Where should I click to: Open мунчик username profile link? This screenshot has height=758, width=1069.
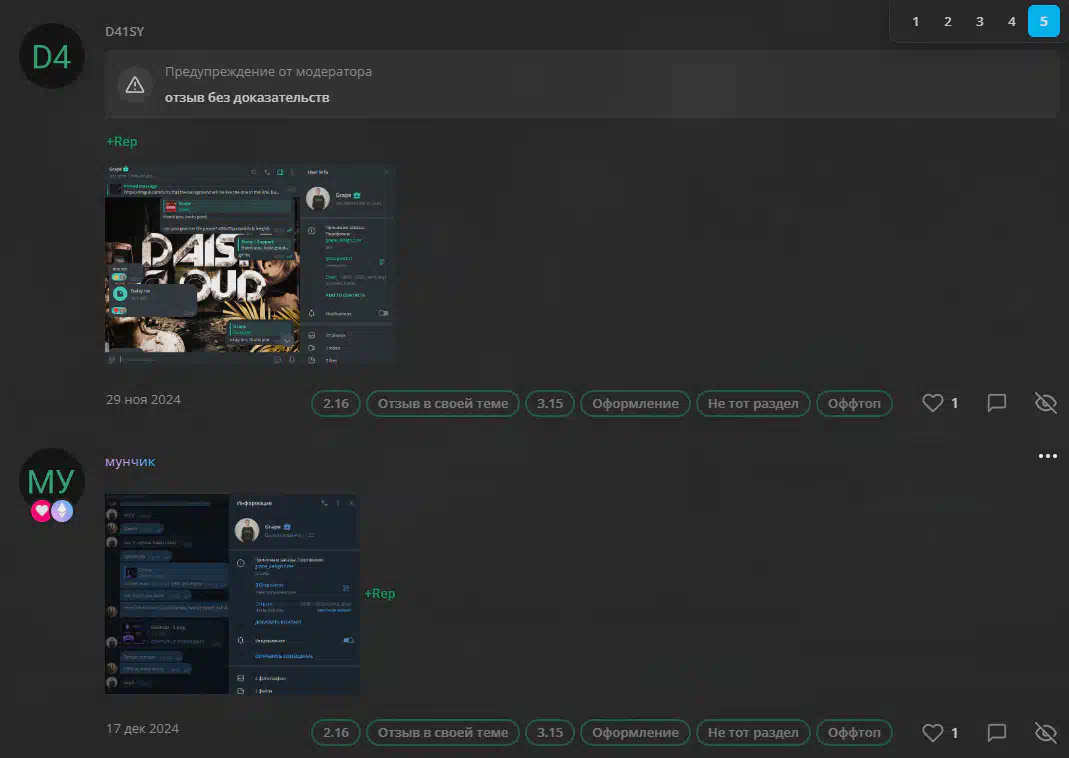[x=130, y=461]
